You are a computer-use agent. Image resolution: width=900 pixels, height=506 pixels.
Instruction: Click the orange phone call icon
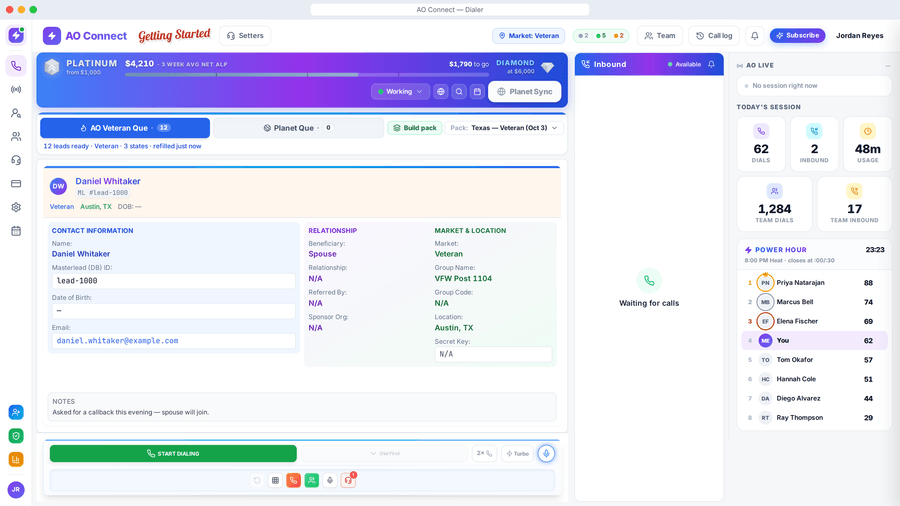point(293,480)
